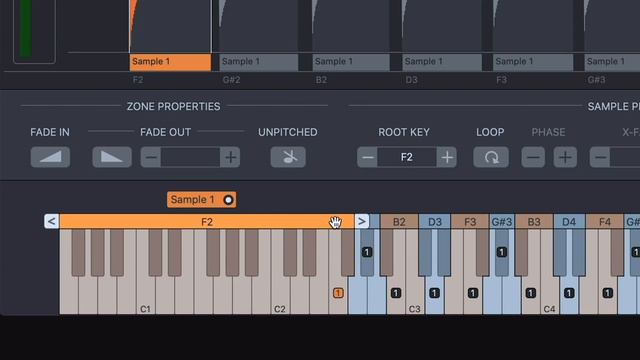Image resolution: width=640 pixels, height=360 pixels.
Task: Select Sample 1 block at D3
Action: (442, 62)
